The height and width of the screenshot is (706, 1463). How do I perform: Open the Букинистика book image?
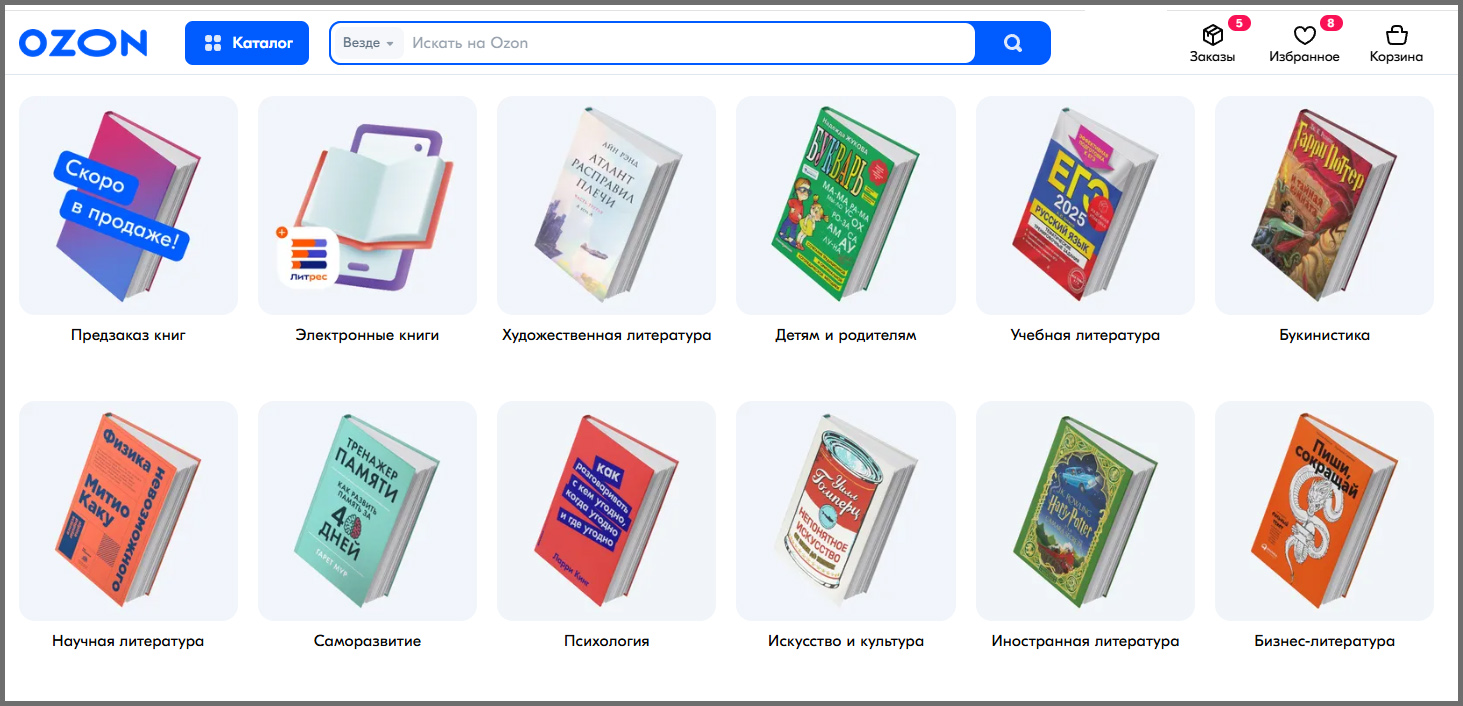(1324, 206)
